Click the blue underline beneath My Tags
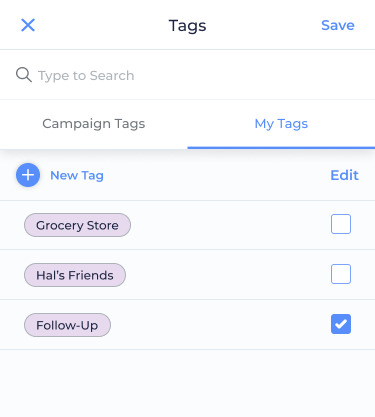 pyautogui.click(x=281, y=148)
